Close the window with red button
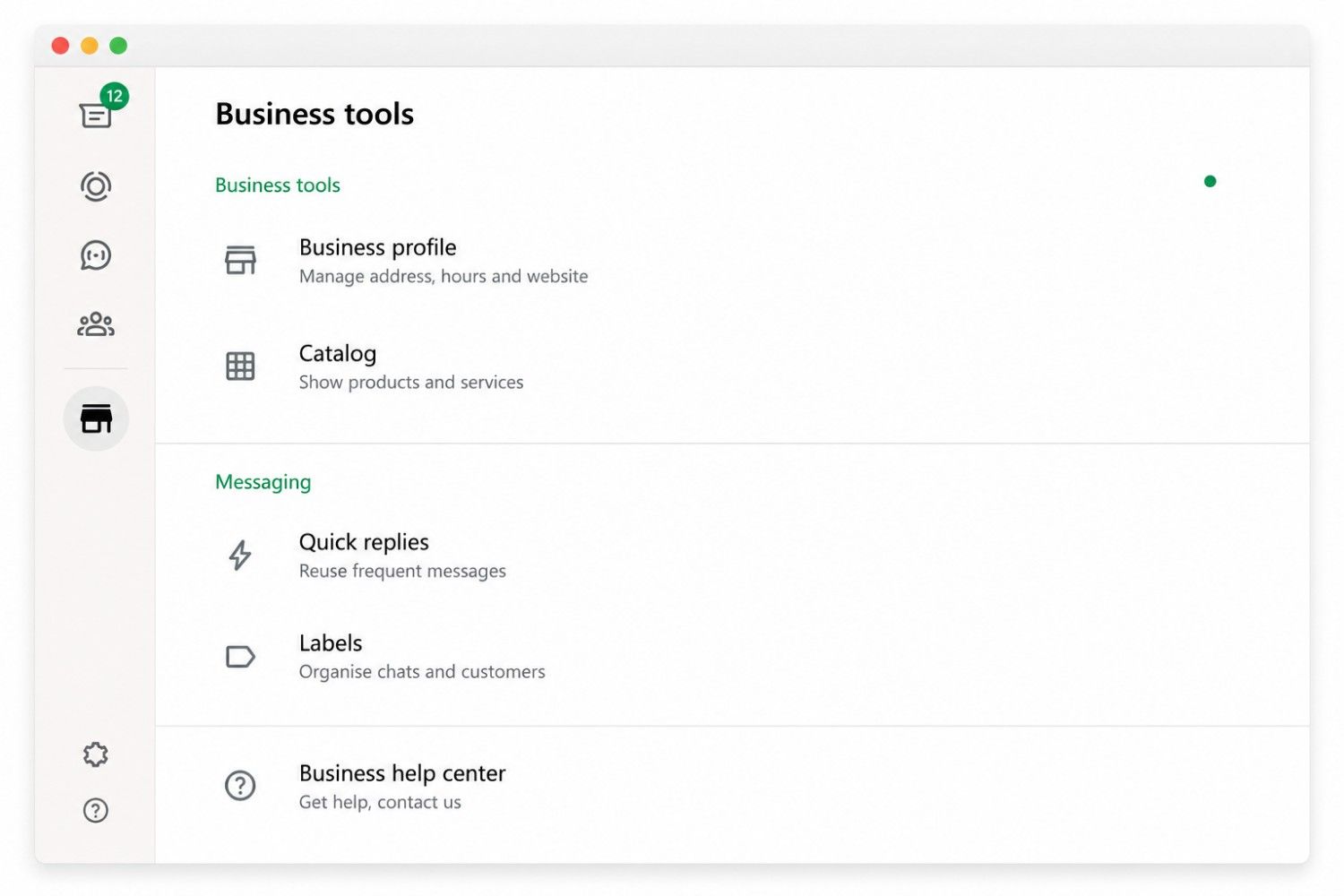This screenshot has width=1344, height=896. point(61,45)
